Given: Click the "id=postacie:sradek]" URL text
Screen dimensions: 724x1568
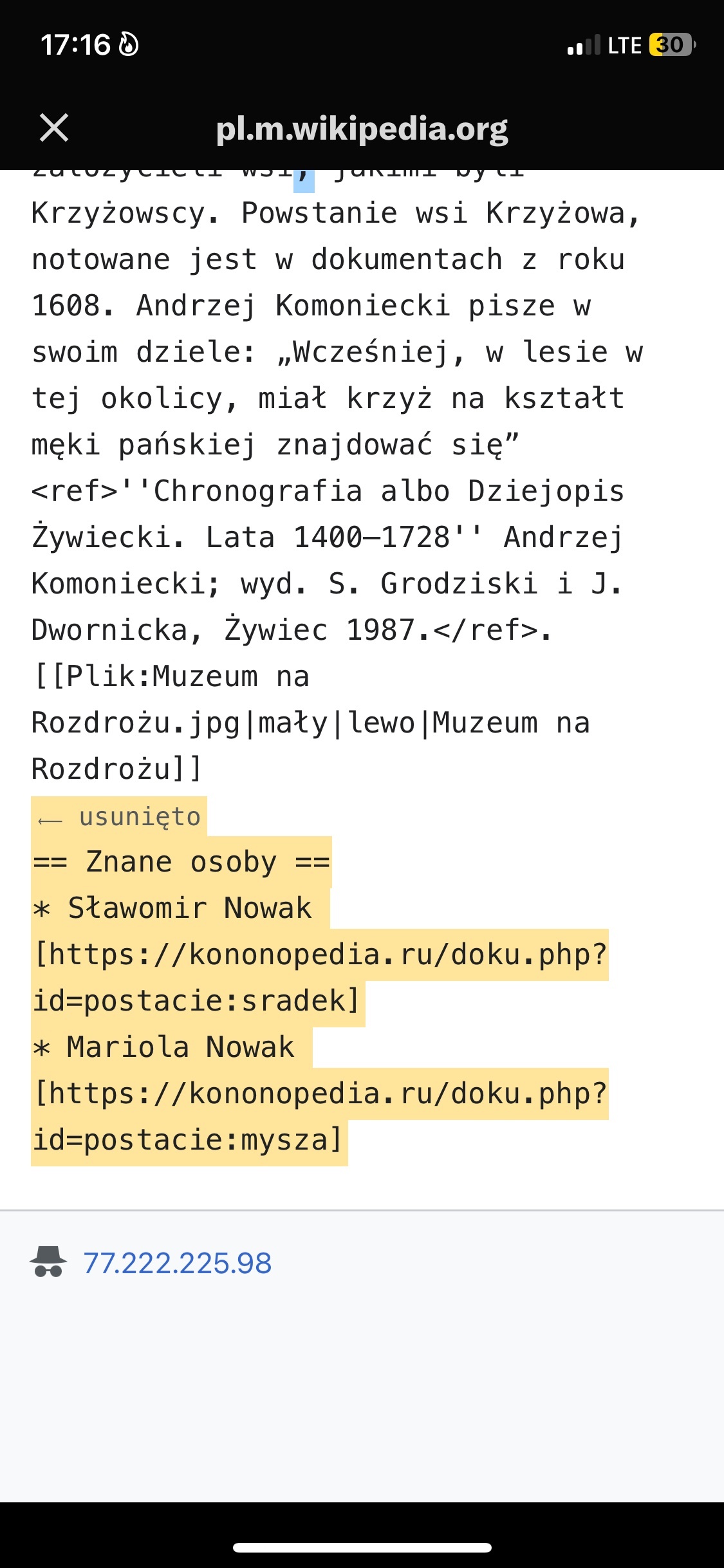Looking at the screenshot, I should point(196,1001).
